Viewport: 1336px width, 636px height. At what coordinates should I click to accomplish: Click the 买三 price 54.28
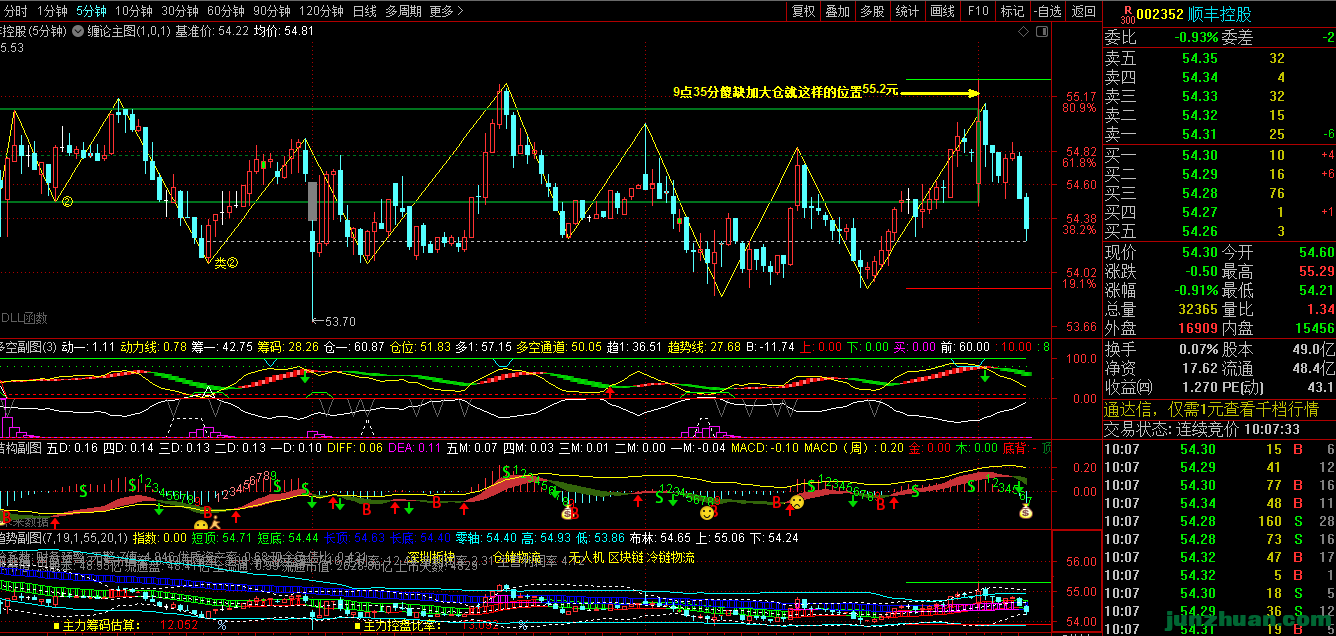tap(1200, 193)
